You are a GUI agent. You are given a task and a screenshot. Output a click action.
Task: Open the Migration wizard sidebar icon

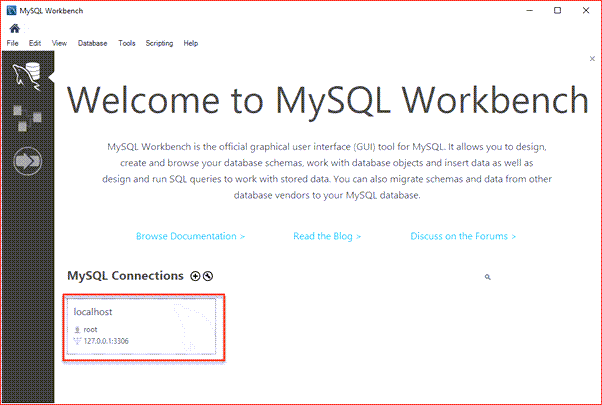click(x=27, y=162)
